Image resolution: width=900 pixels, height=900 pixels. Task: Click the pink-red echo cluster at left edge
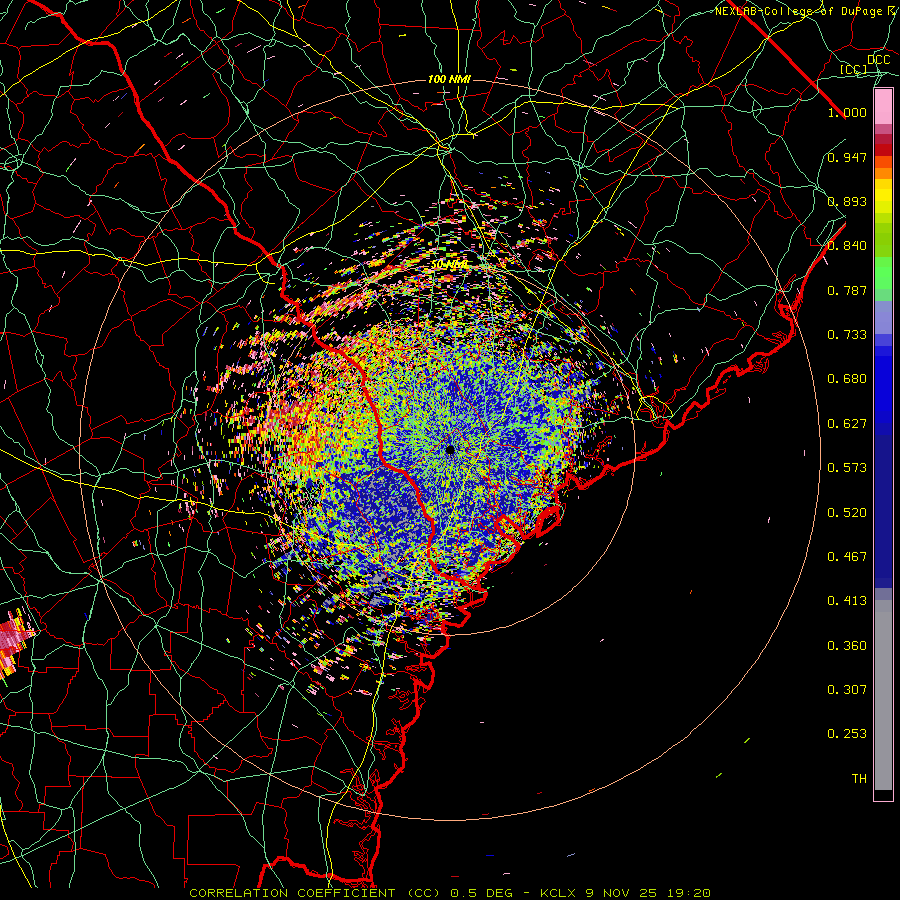(x=13, y=642)
